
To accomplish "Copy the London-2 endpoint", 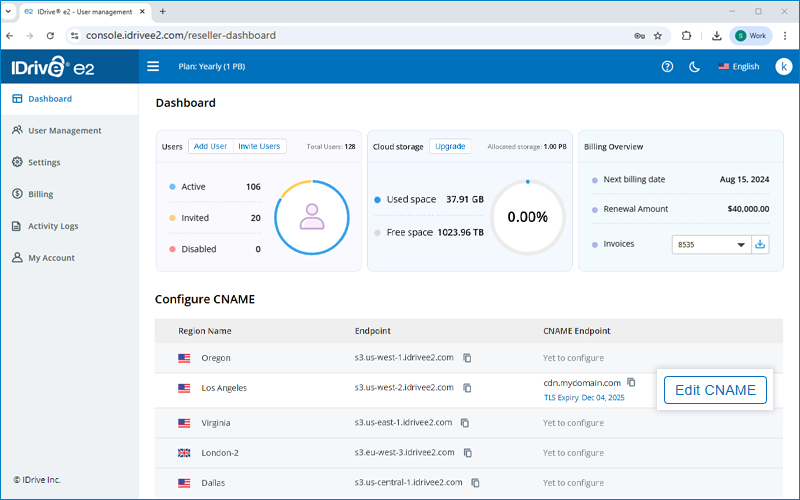I will [468, 453].
